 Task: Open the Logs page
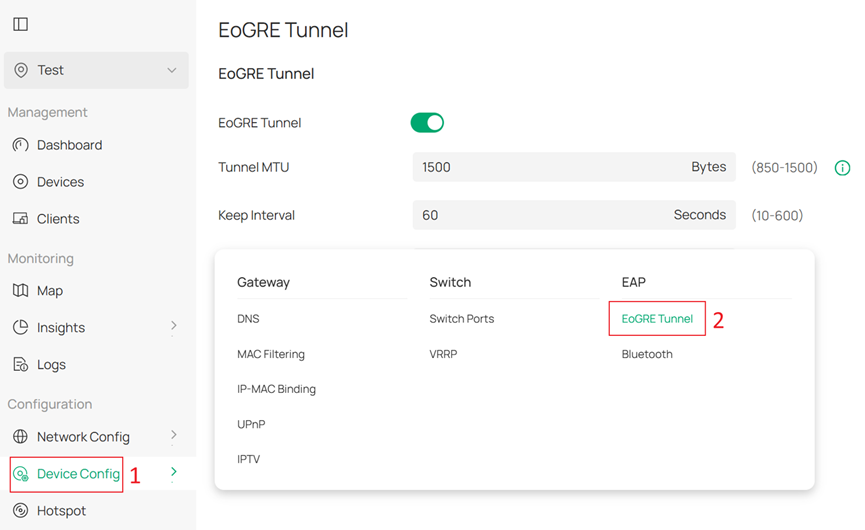click(51, 365)
